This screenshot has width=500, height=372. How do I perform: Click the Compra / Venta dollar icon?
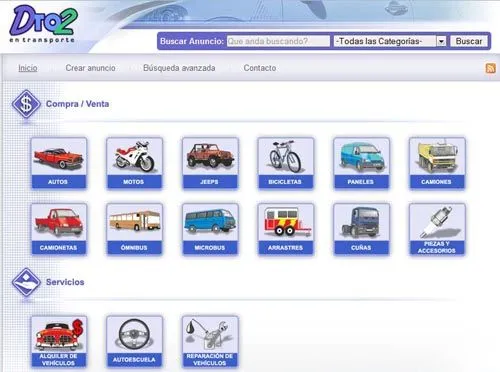pos(26,104)
